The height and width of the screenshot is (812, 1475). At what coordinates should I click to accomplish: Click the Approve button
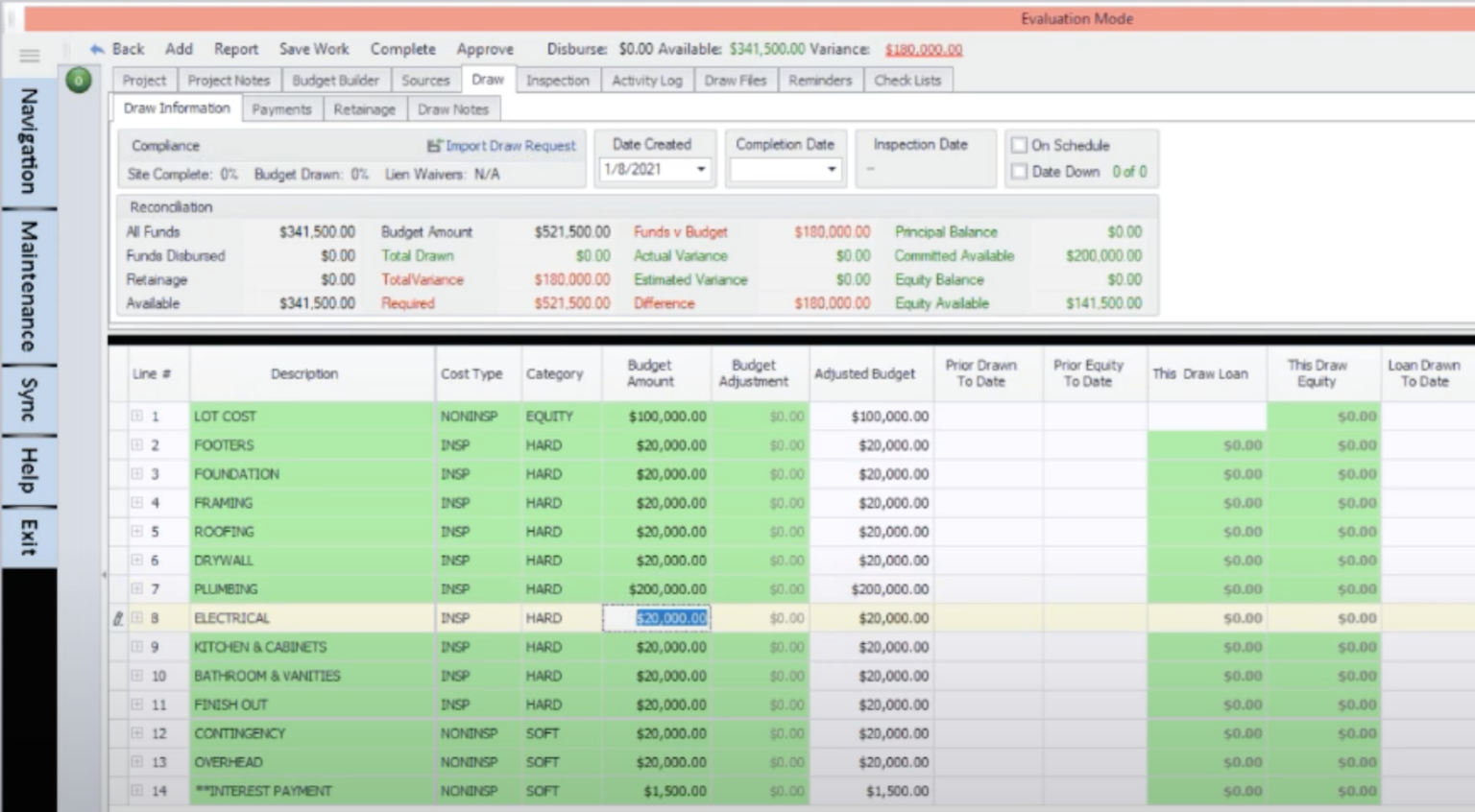pyautogui.click(x=485, y=49)
